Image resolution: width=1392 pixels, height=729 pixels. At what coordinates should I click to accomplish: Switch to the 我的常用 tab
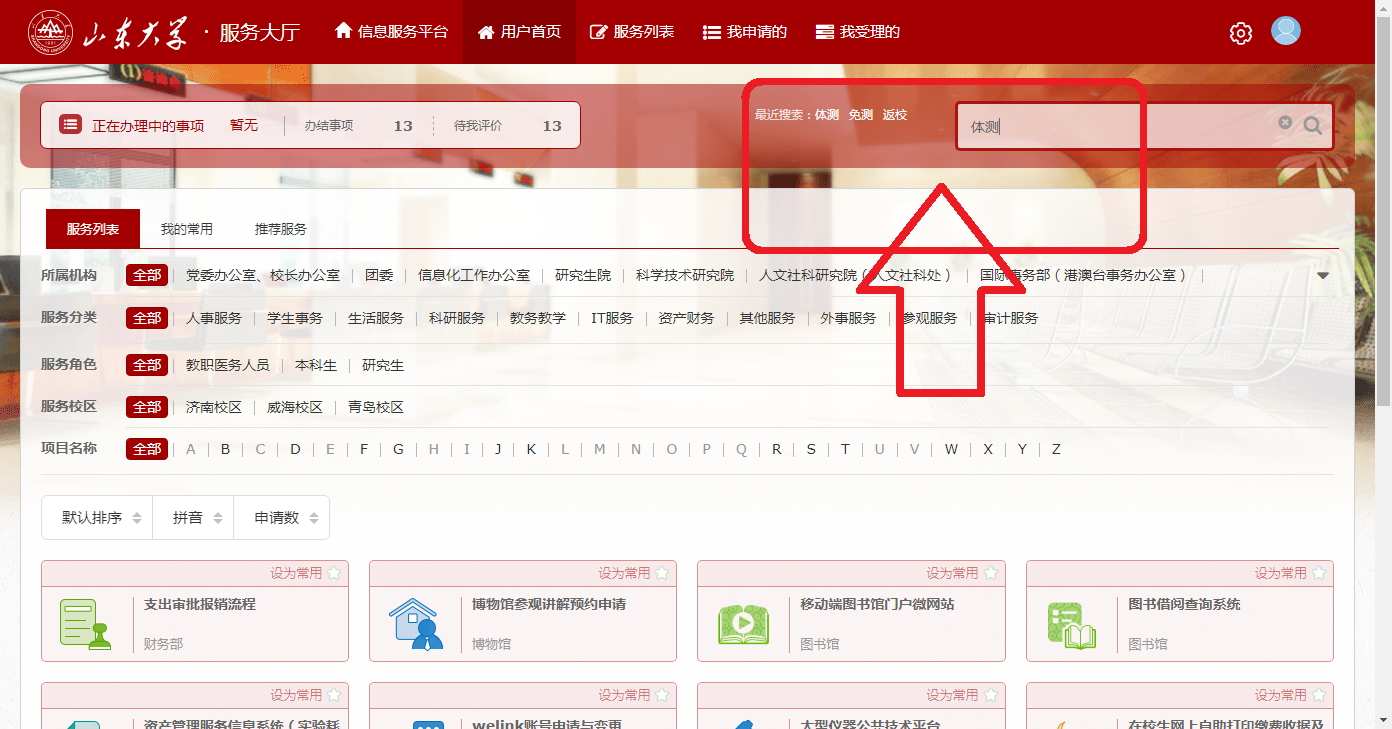(x=187, y=229)
